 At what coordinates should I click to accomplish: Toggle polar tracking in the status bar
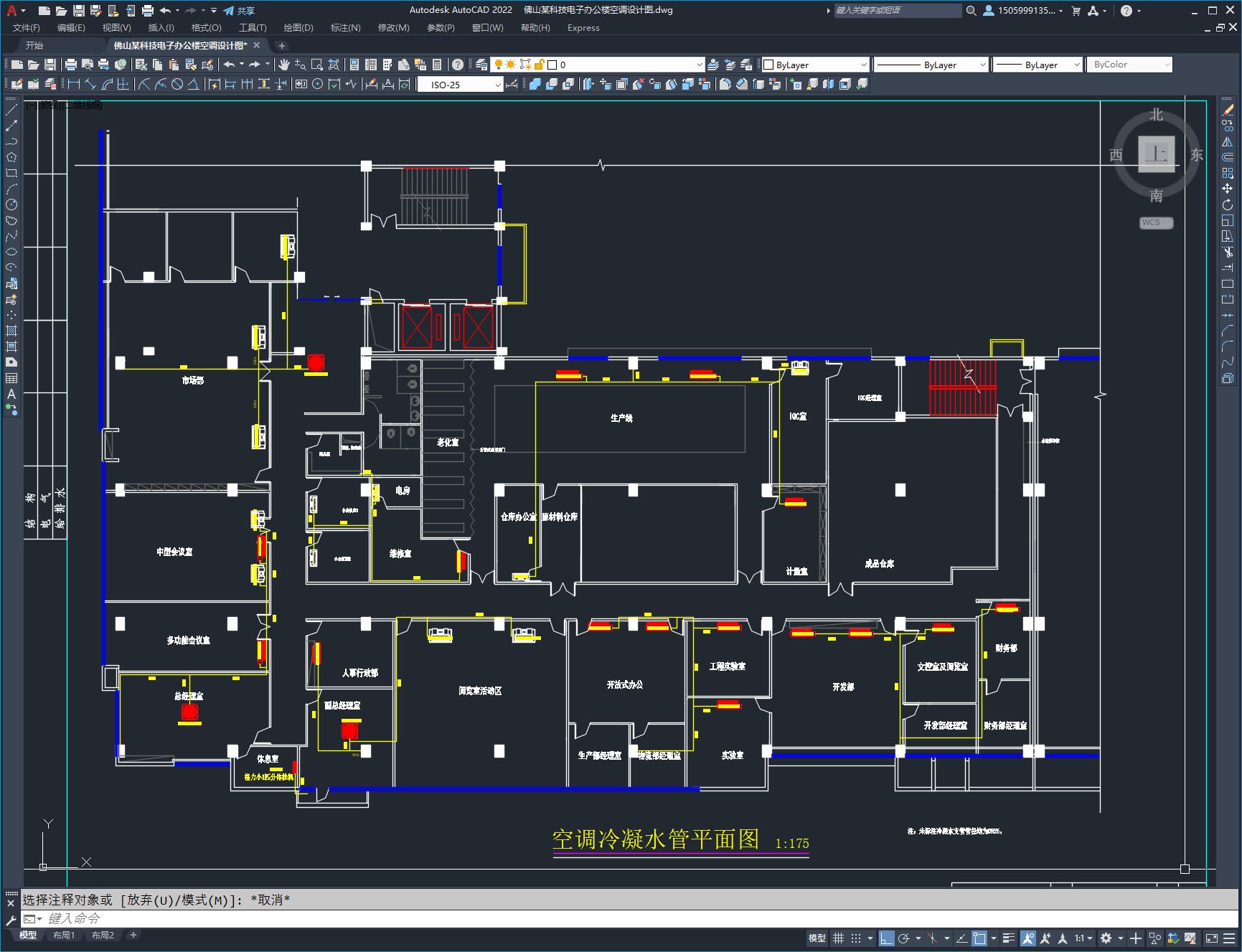(x=904, y=938)
